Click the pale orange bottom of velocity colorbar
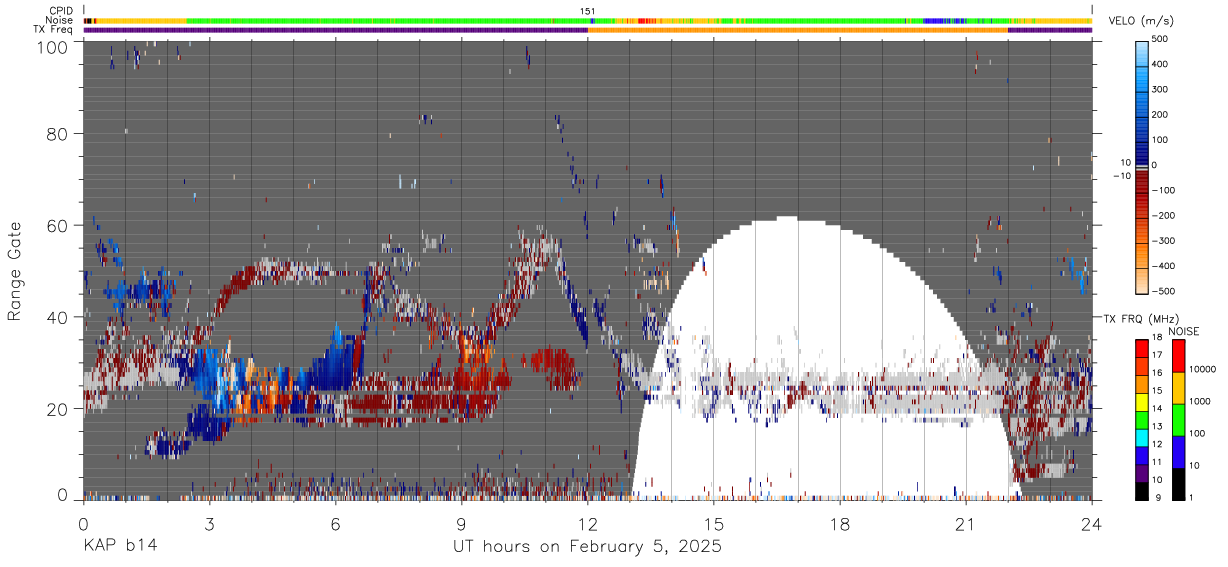 click(1142, 280)
